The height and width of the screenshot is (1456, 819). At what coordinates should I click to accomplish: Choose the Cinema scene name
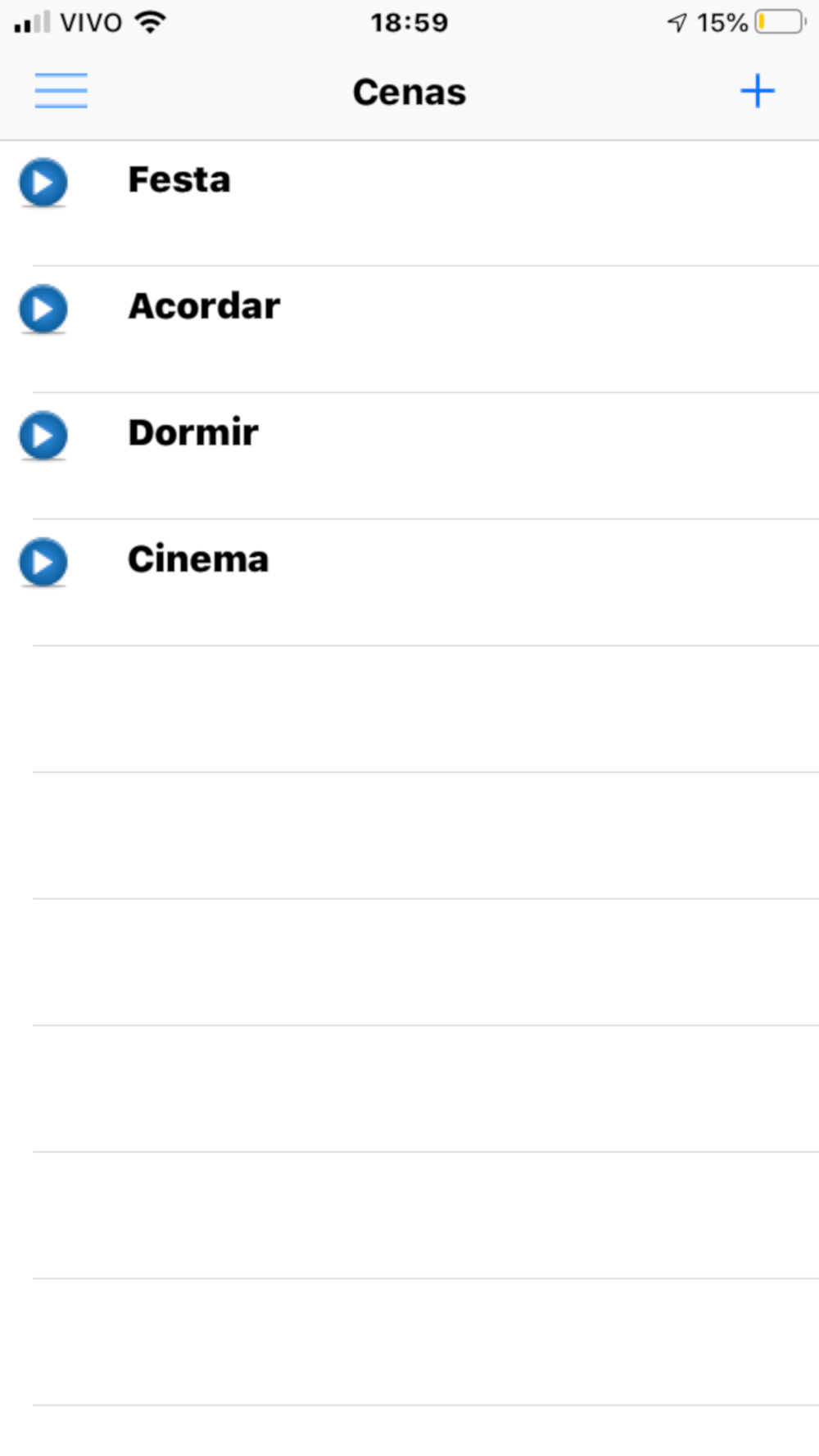pos(198,559)
